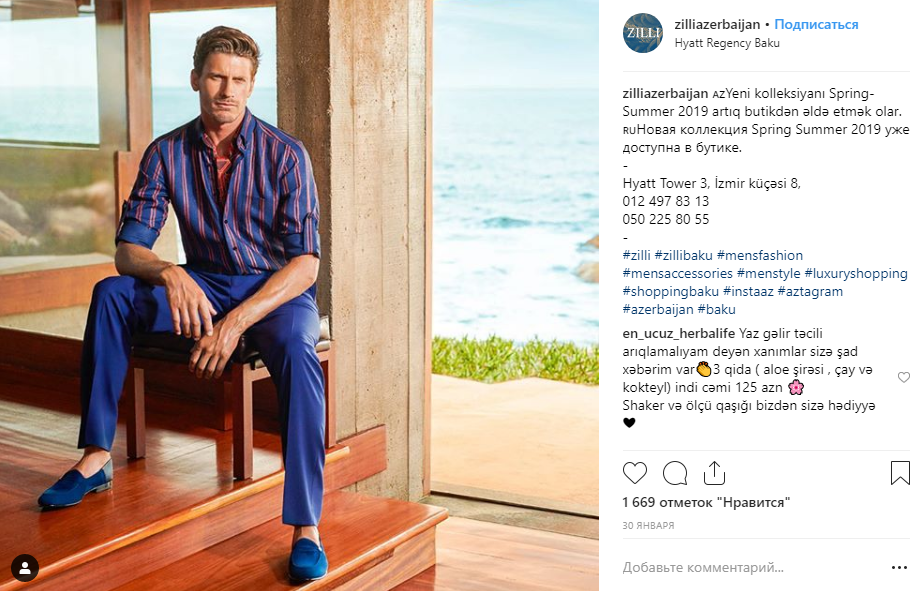The image size is (922, 591).
Task: Open the #aztagram hashtag
Action: pos(810,291)
